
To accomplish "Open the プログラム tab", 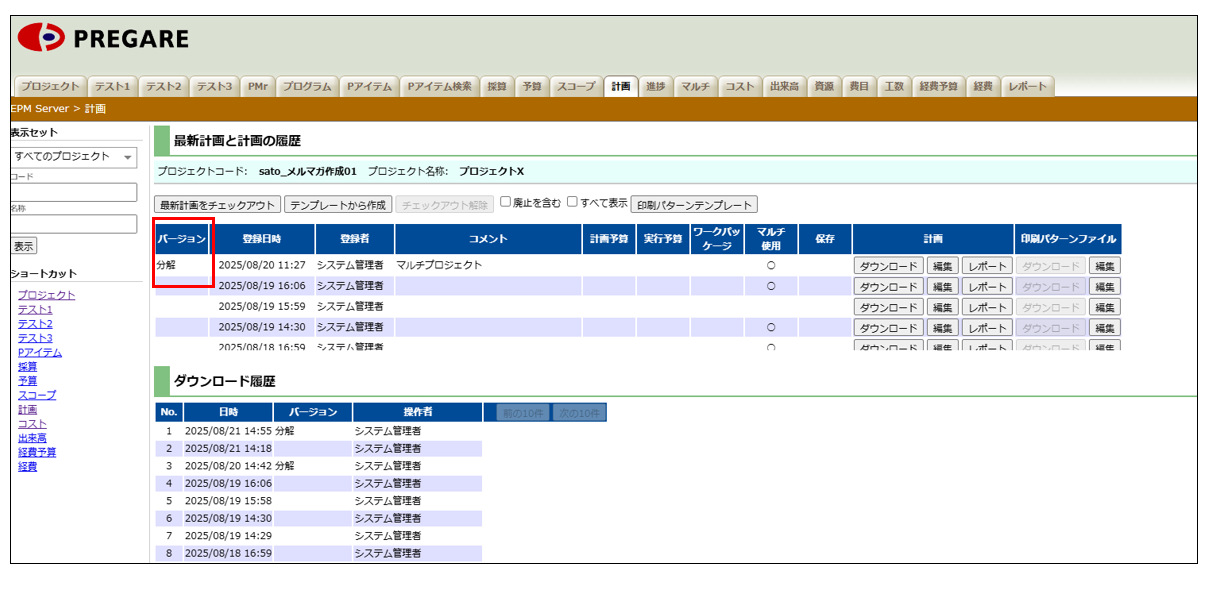I will (x=306, y=87).
